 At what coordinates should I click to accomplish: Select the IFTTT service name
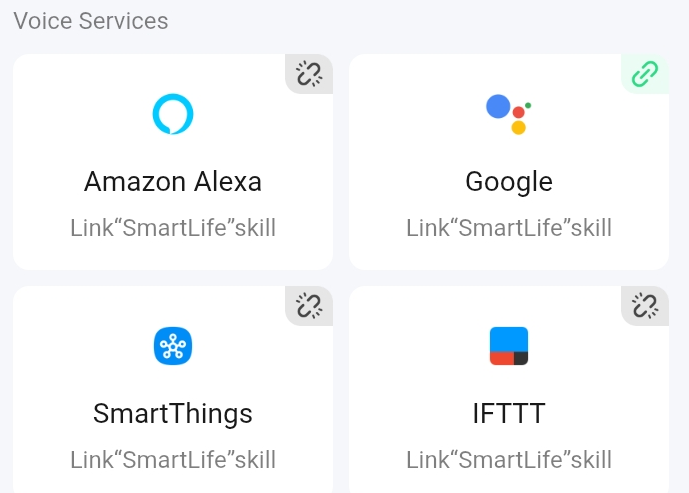click(x=509, y=414)
